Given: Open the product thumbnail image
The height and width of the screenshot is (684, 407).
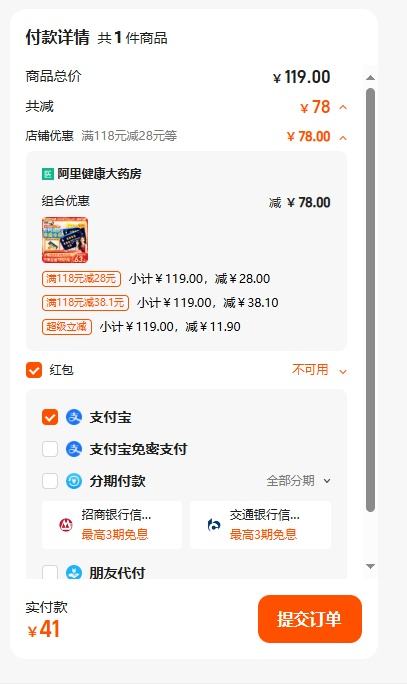Looking at the screenshot, I should [65, 240].
